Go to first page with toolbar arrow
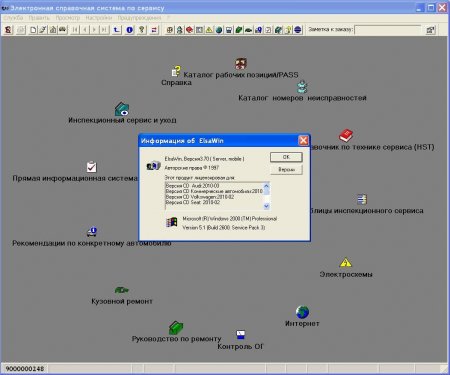This screenshot has width=450, height=375. (x=75, y=30)
